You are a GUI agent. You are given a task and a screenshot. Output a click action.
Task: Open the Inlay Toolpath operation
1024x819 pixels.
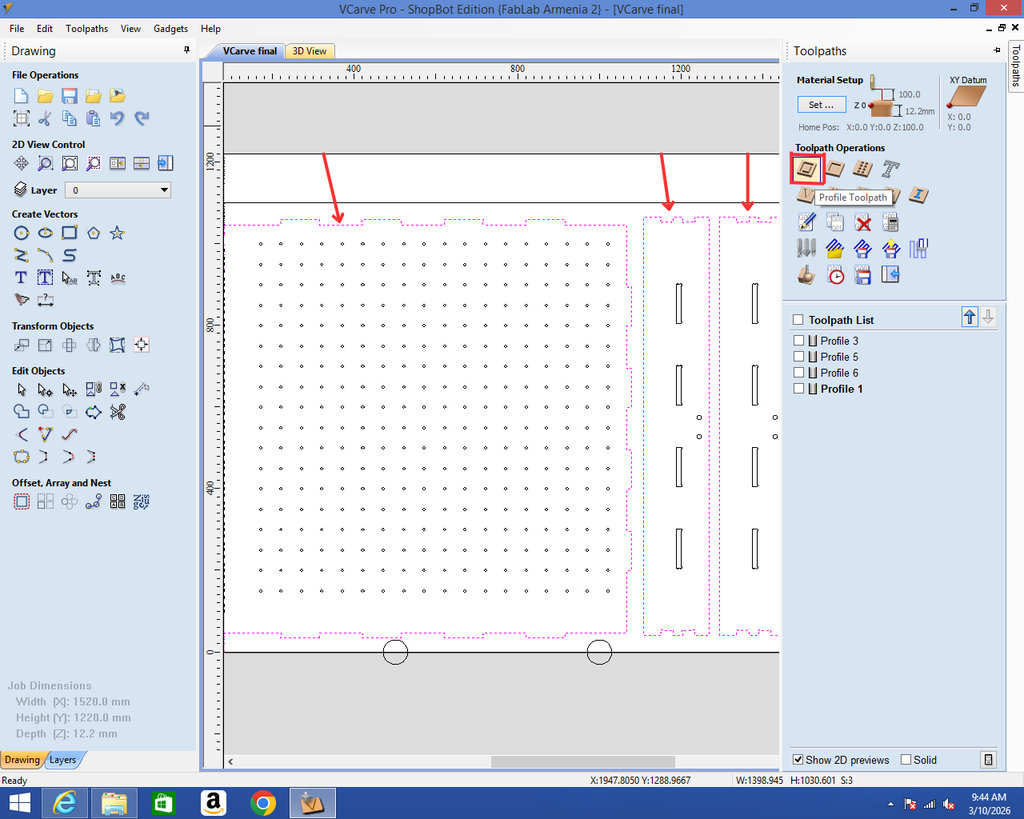coord(919,195)
